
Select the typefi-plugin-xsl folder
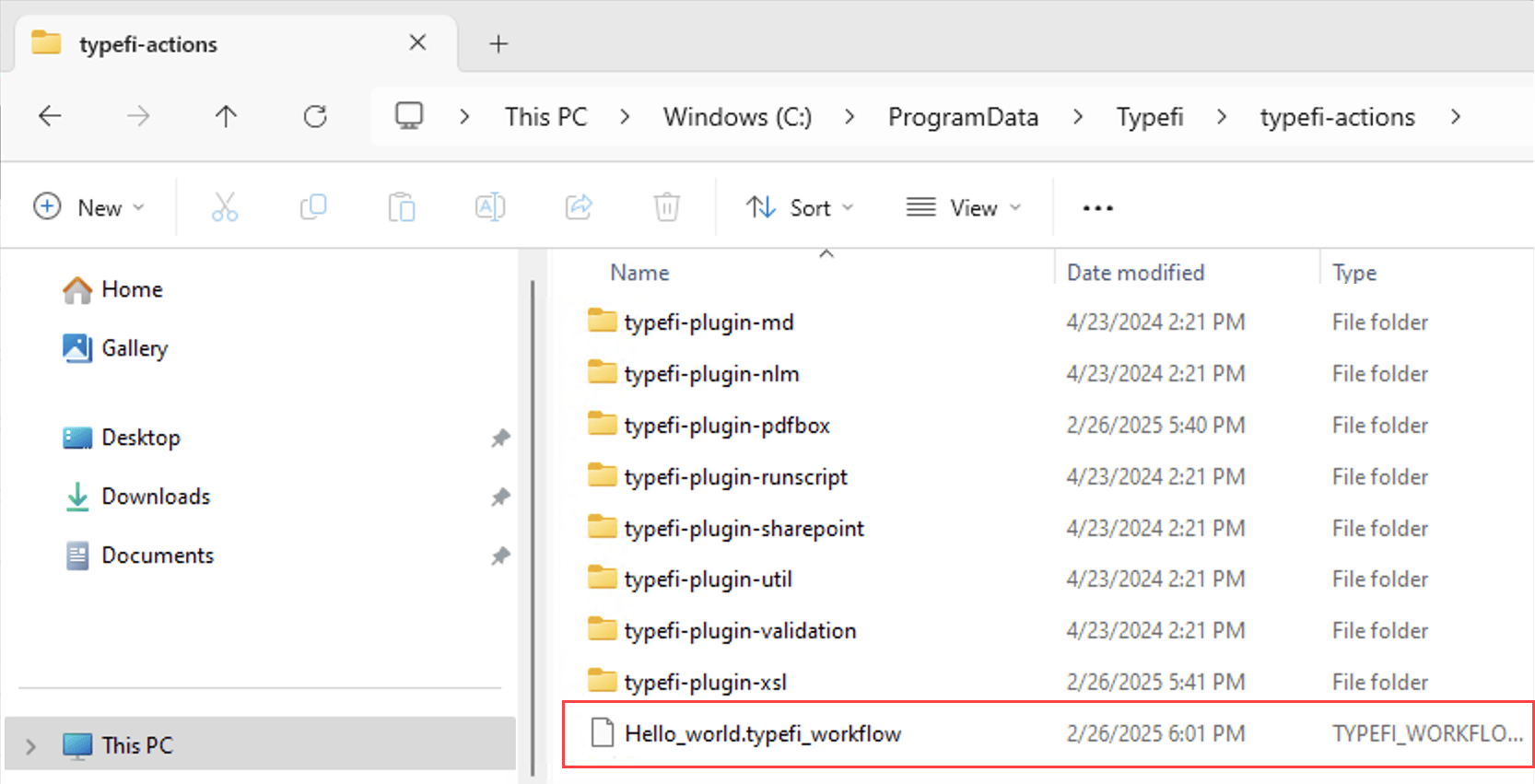click(705, 683)
